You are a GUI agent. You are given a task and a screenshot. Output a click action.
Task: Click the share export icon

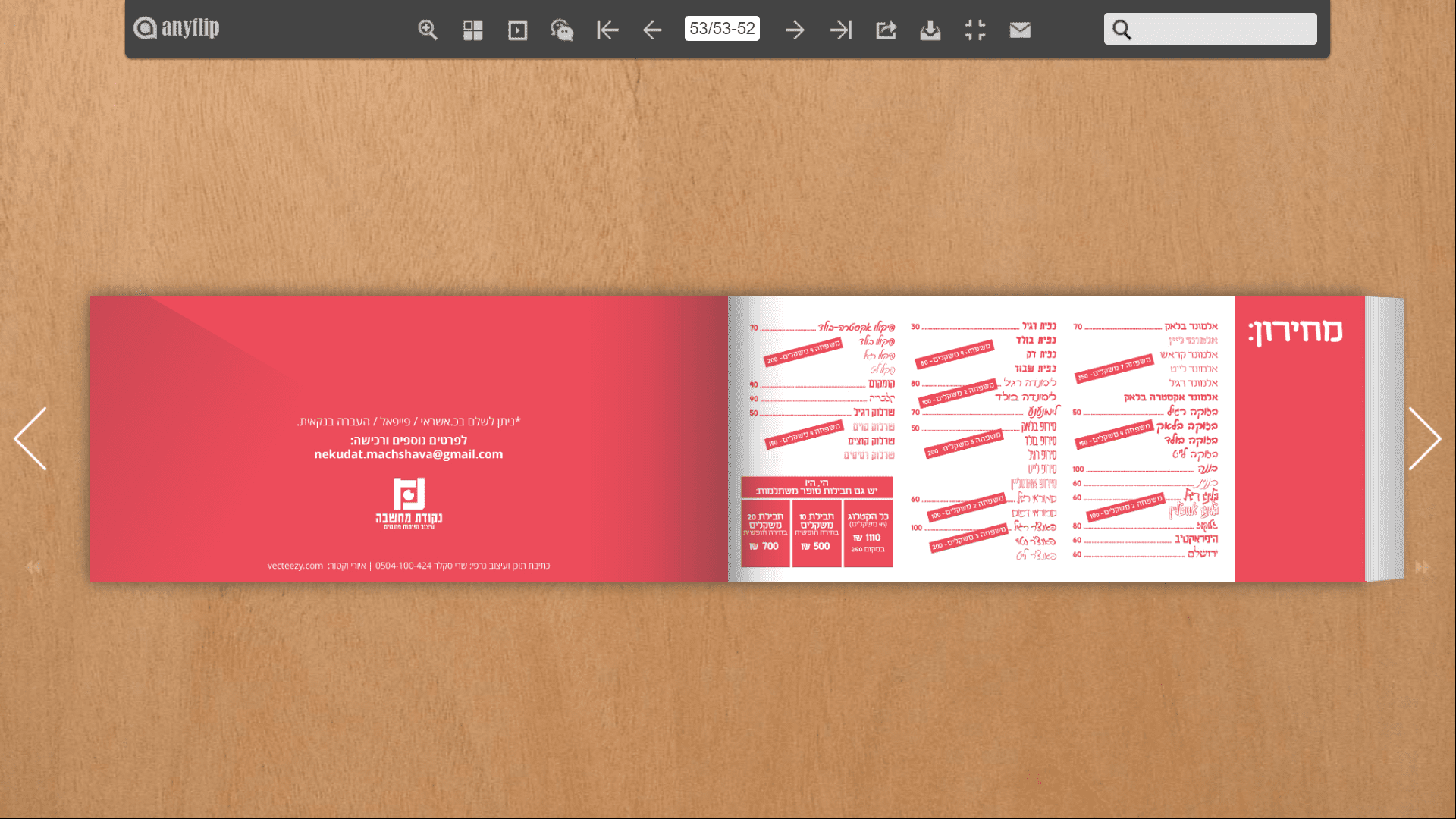pyautogui.click(x=886, y=30)
